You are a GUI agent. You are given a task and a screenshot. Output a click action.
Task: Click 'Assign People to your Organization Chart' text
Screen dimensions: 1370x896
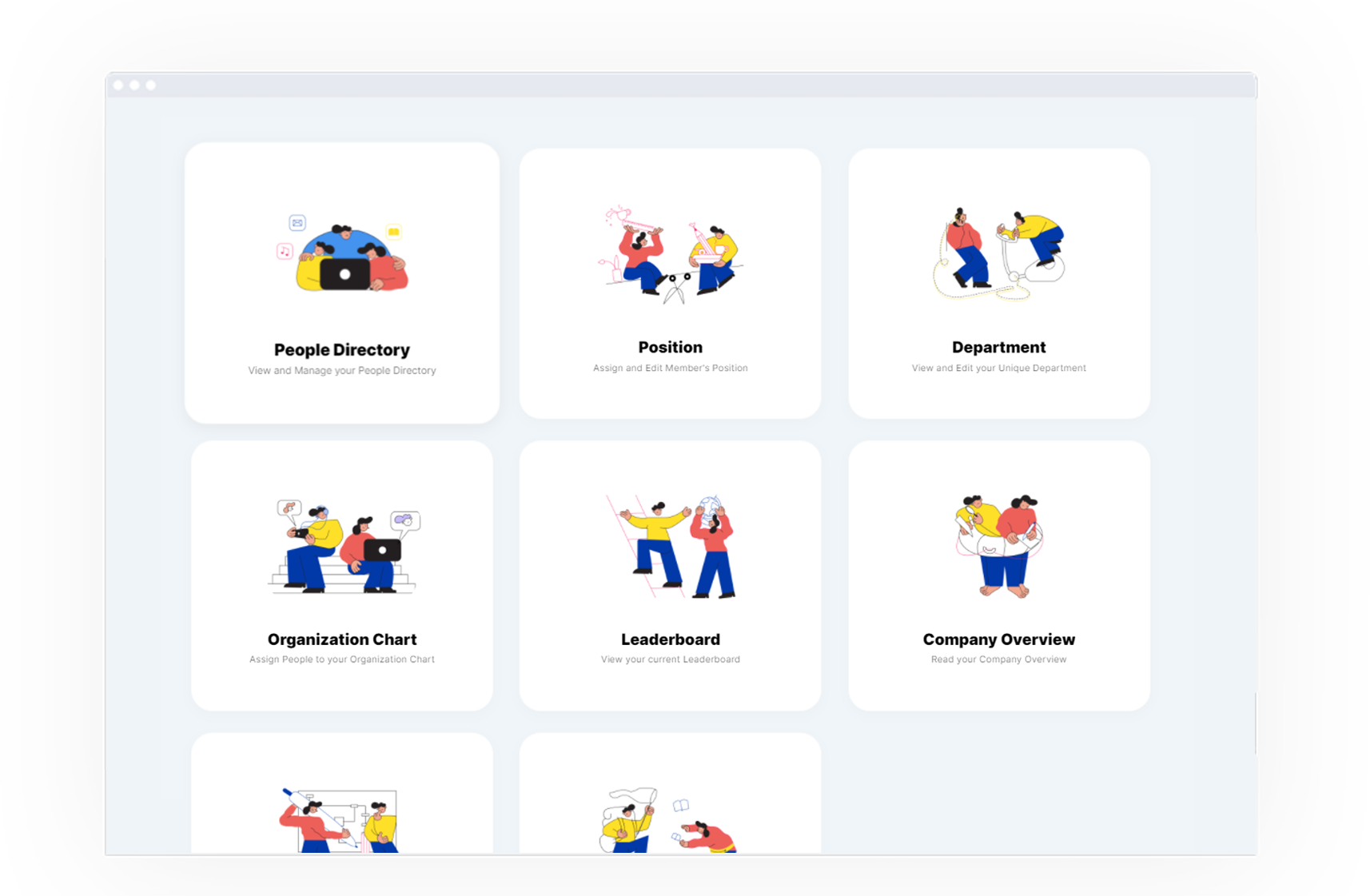click(x=342, y=659)
